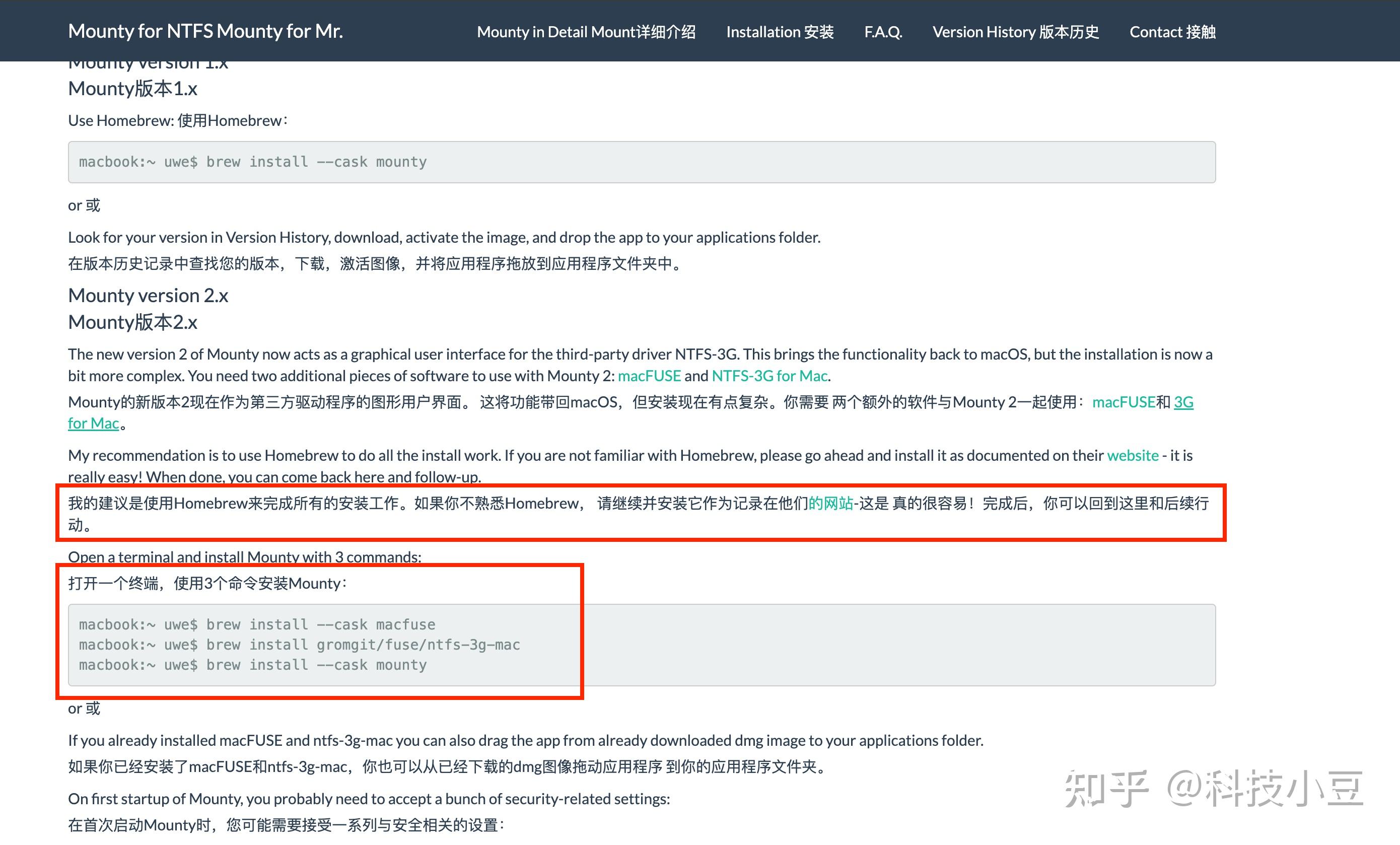Click the Mounty version 2.x heading
This screenshot has height=845, width=1400.
148,296
